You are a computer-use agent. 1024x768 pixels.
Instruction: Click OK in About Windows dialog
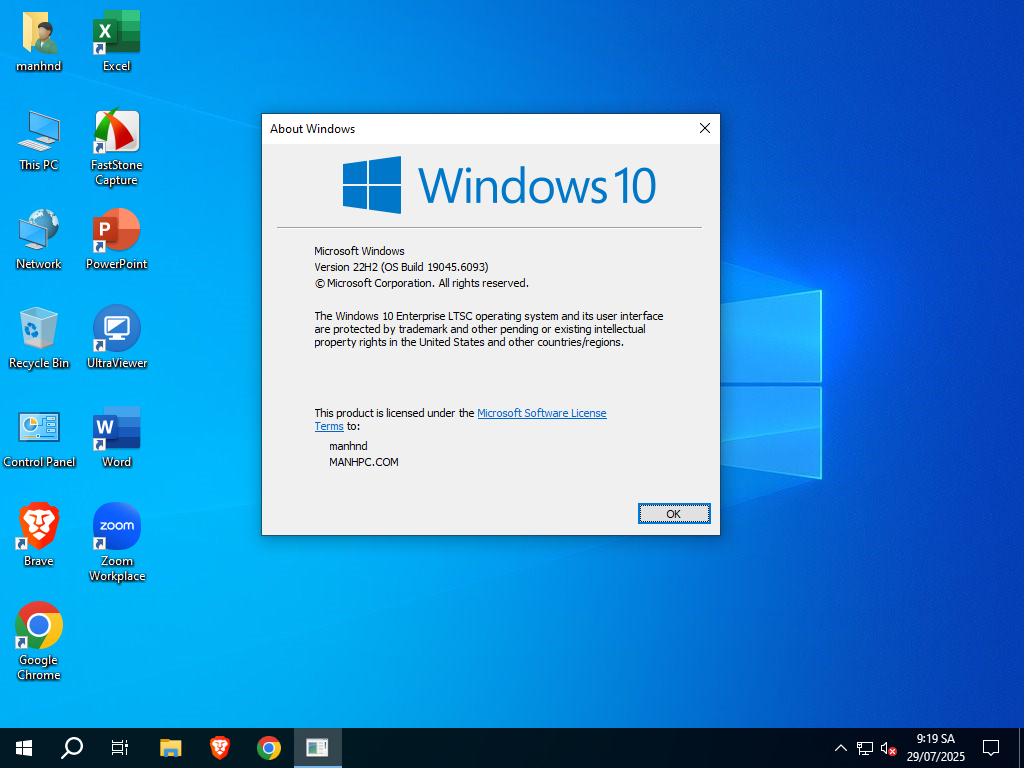pyautogui.click(x=674, y=513)
